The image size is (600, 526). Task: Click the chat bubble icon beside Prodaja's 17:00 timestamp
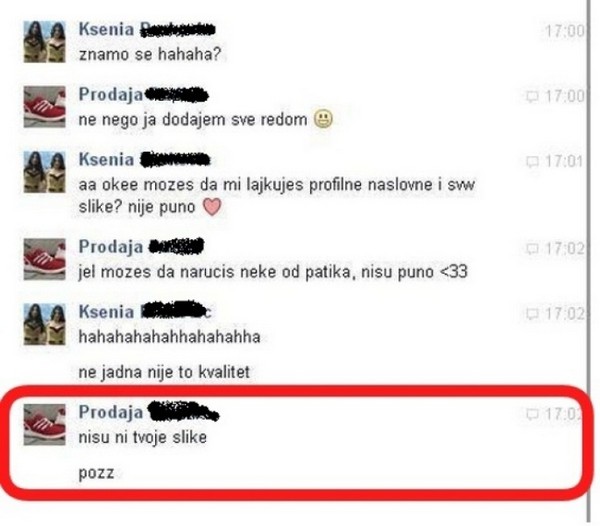point(532,96)
